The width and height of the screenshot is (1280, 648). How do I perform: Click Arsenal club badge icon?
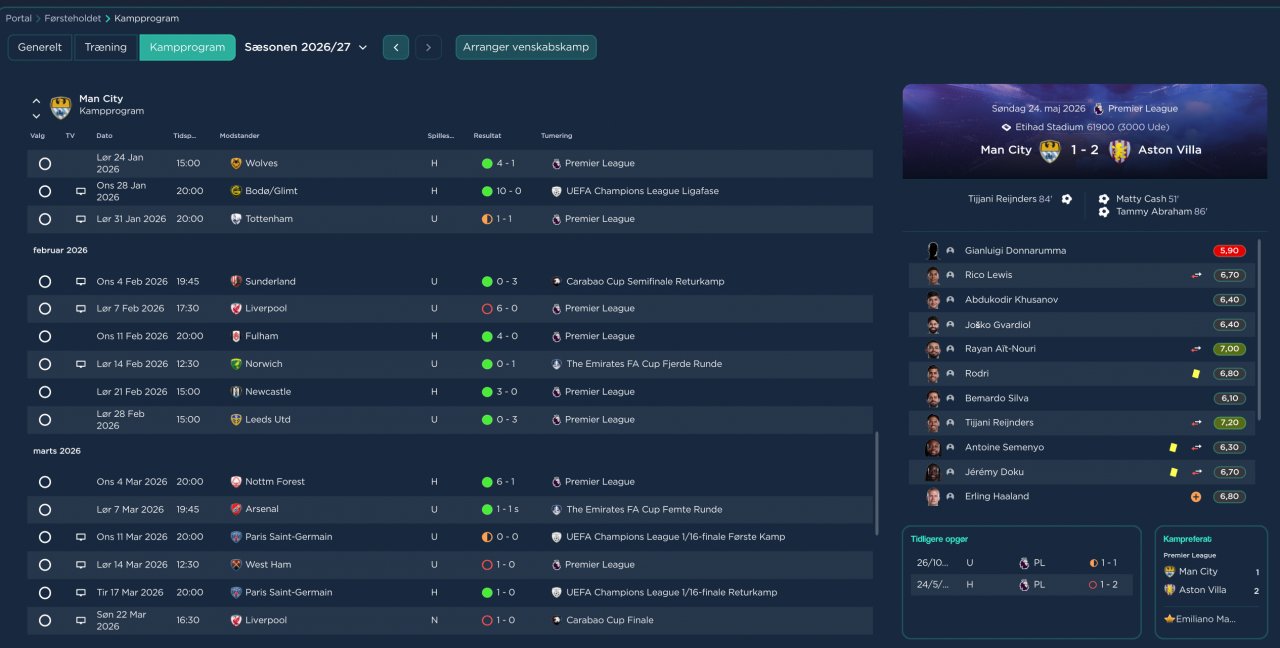click(236, 510)
